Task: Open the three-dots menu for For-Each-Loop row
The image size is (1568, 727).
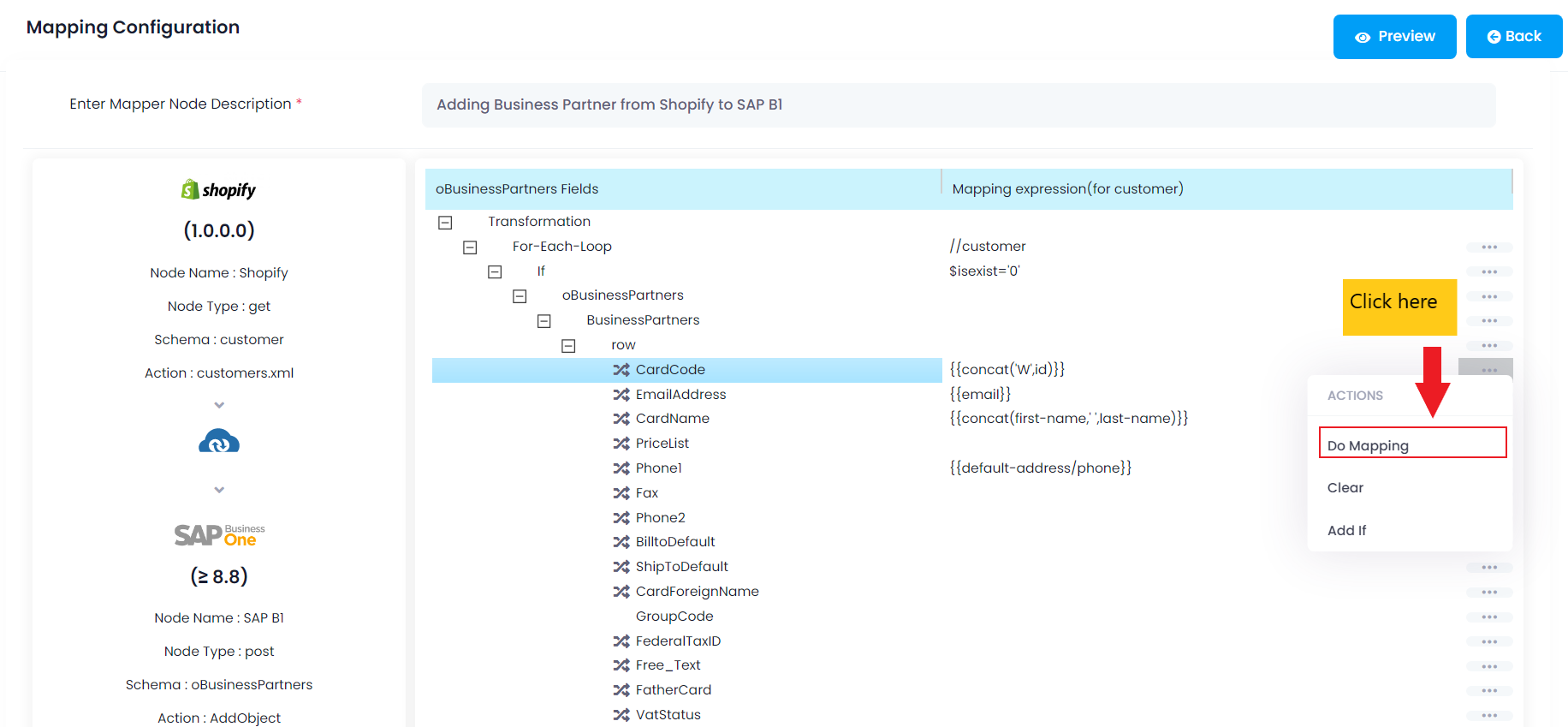Action: 1488,247
